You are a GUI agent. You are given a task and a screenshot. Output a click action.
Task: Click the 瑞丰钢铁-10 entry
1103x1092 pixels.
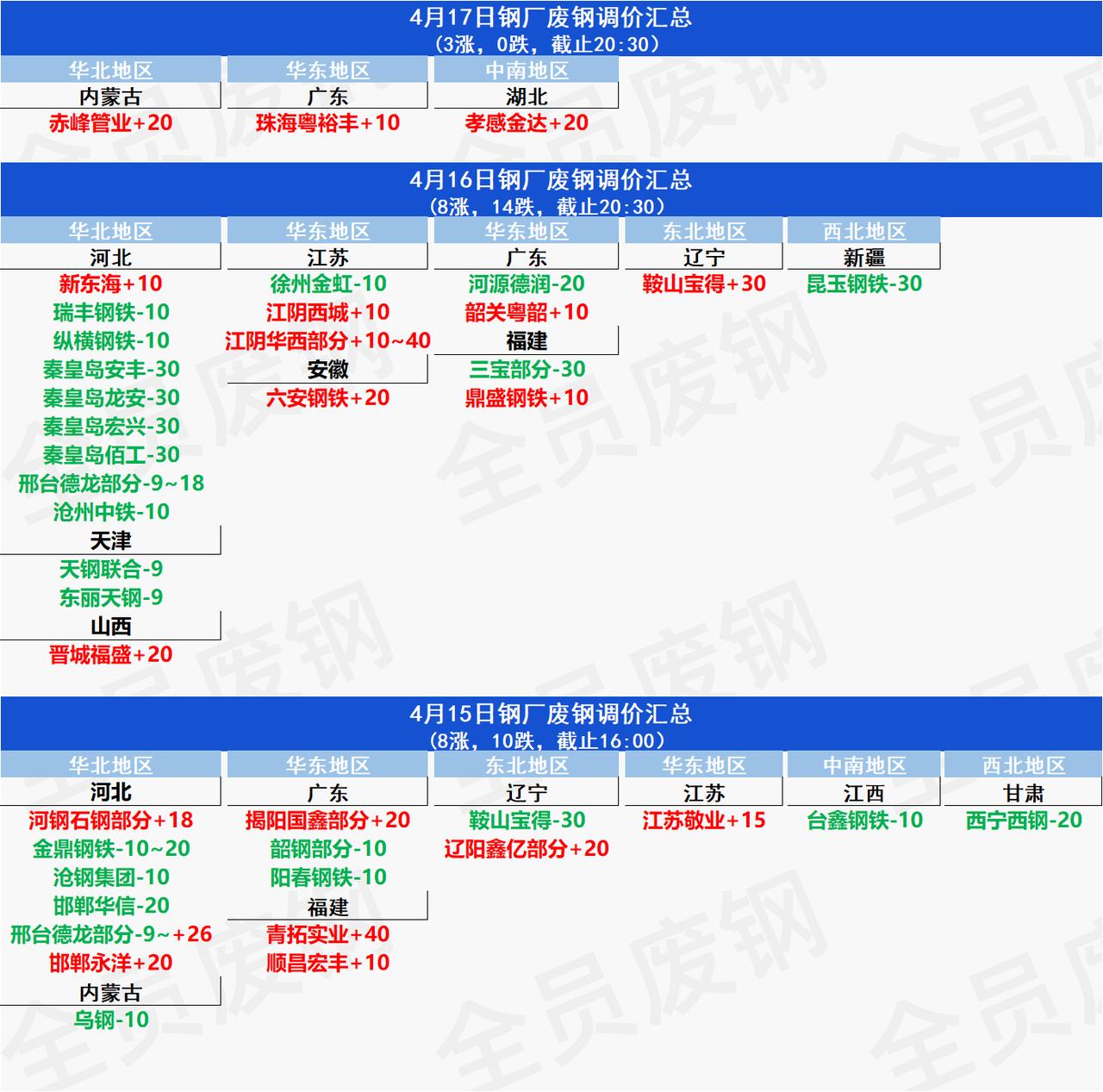click(110, 312)
